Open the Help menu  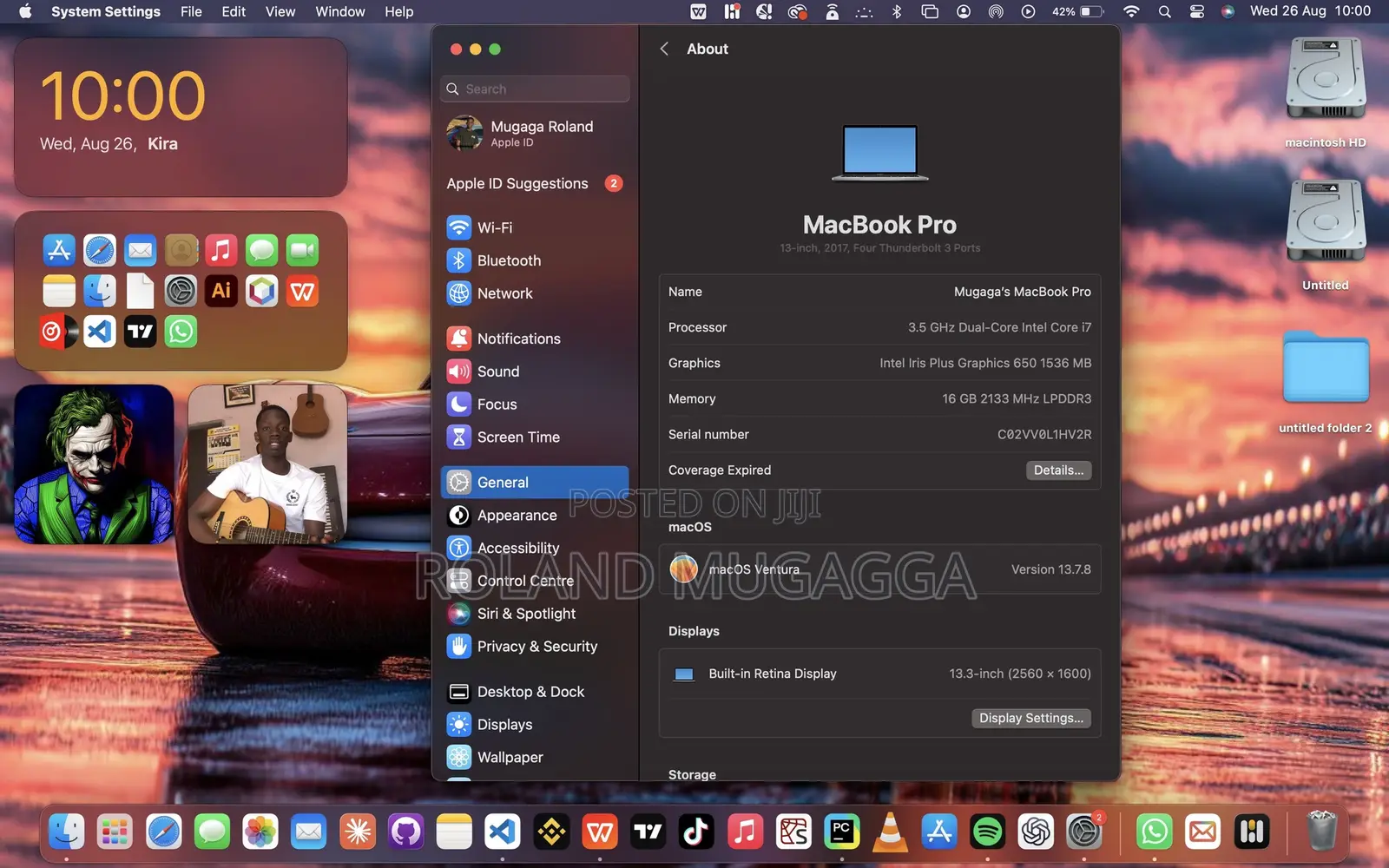pos(399,12)
